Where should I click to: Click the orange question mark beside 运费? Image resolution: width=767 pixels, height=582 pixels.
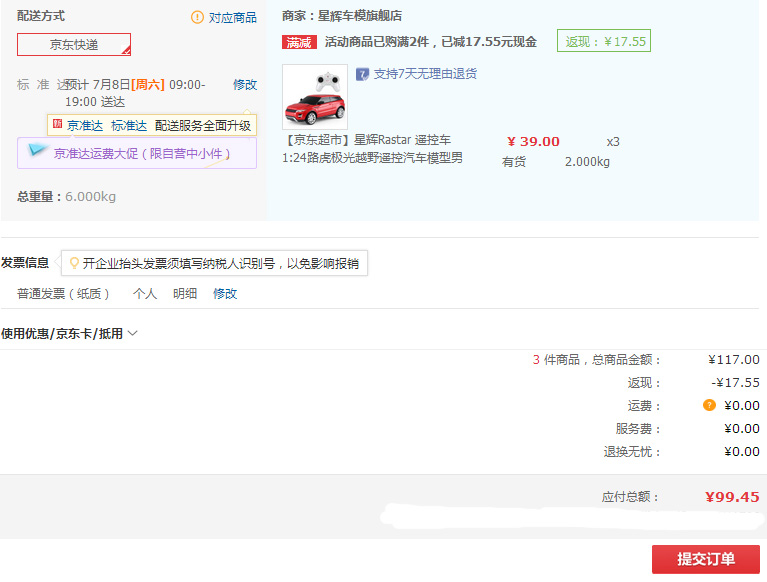709,405
